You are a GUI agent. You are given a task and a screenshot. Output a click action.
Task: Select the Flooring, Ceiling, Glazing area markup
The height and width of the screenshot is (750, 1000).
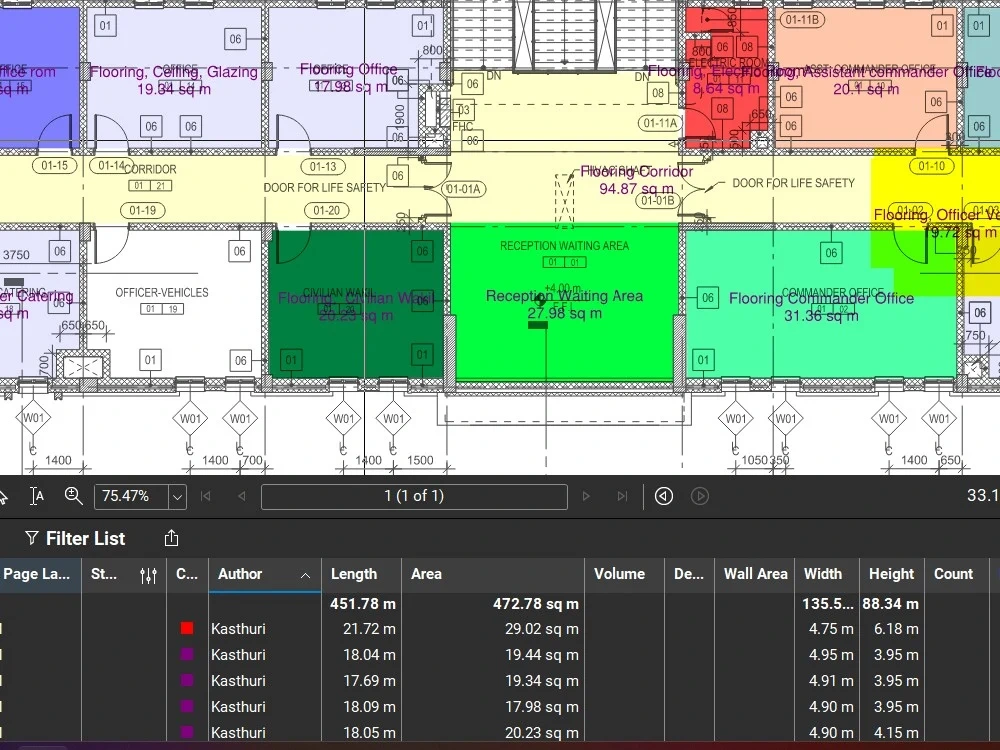[174, 80]
